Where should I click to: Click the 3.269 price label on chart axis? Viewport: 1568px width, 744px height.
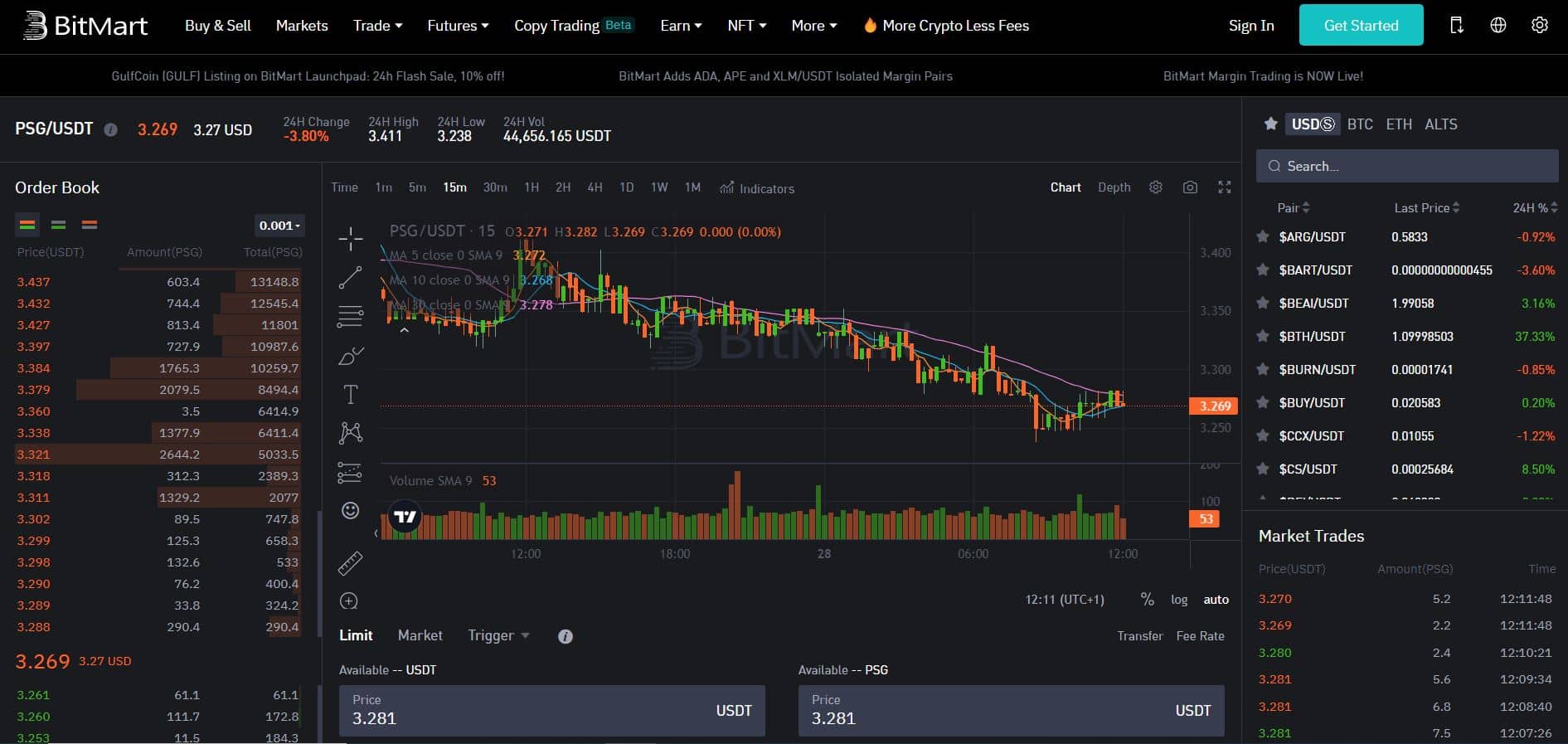pos(1213,406)
